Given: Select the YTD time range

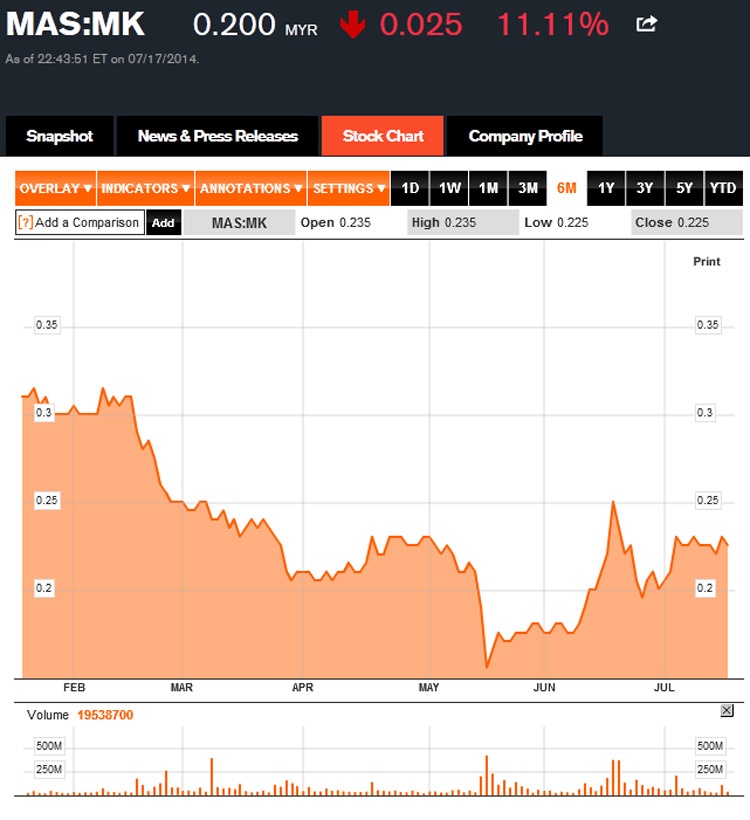Looking at the screenshot, I should click(x=722, y=188).
